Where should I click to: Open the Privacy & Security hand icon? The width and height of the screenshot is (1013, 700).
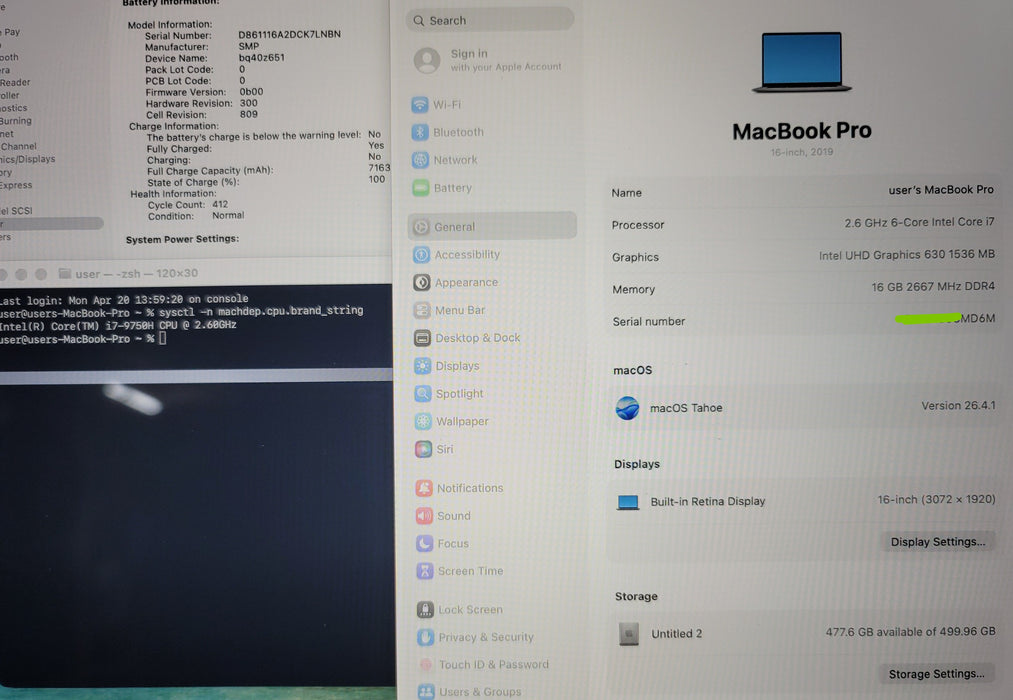[426, 637]
